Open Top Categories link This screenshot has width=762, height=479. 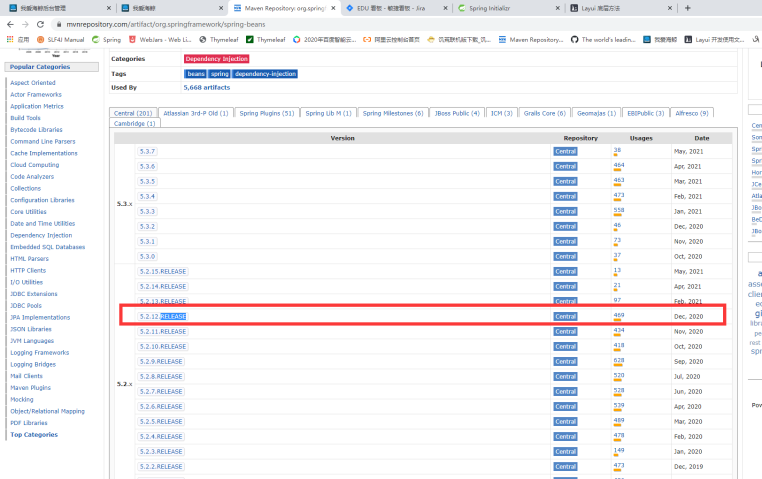tap(34, 434)
